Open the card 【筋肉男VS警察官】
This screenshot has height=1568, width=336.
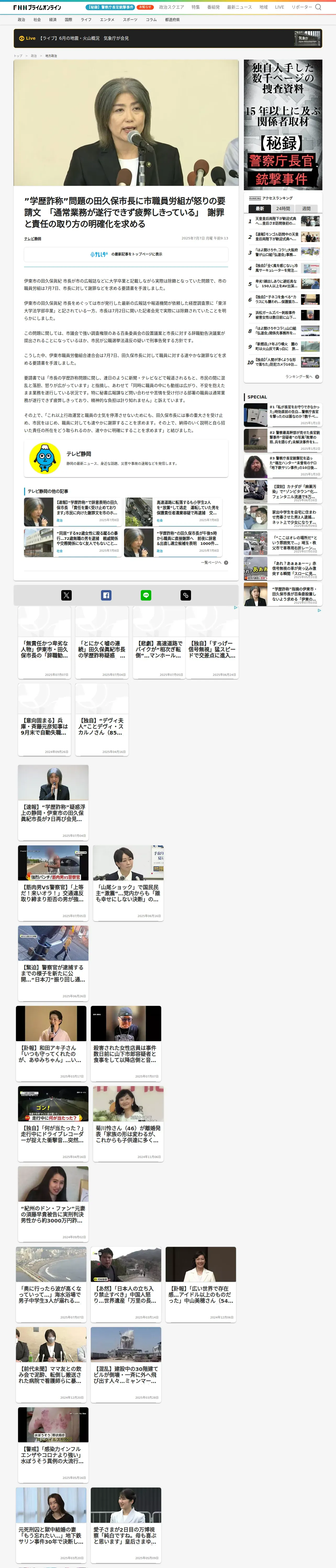click(53, 883)
